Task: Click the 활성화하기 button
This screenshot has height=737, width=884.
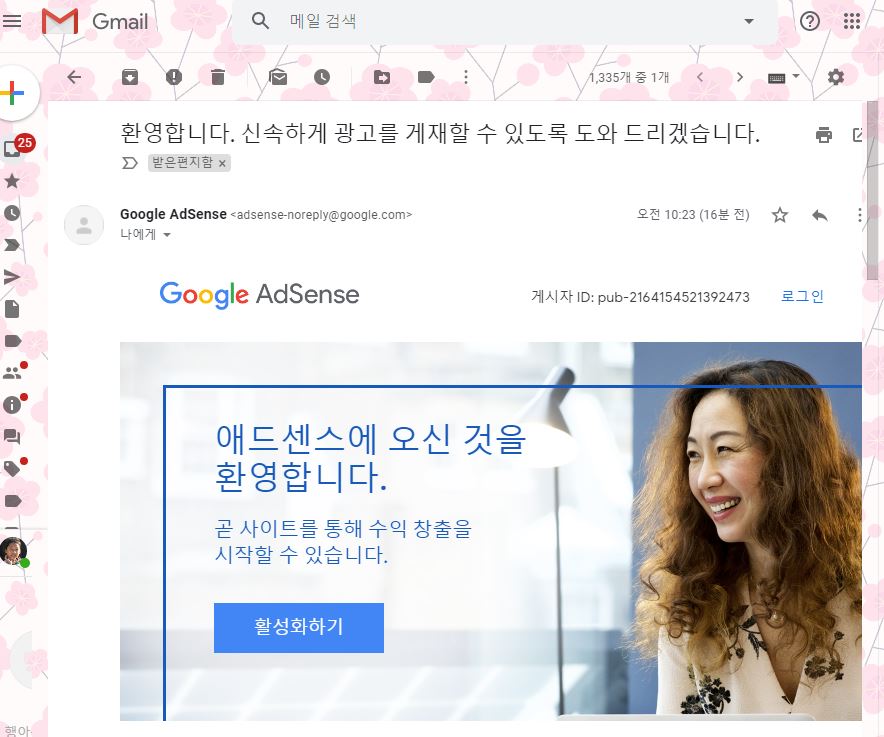Action: [x=299, y=628]
